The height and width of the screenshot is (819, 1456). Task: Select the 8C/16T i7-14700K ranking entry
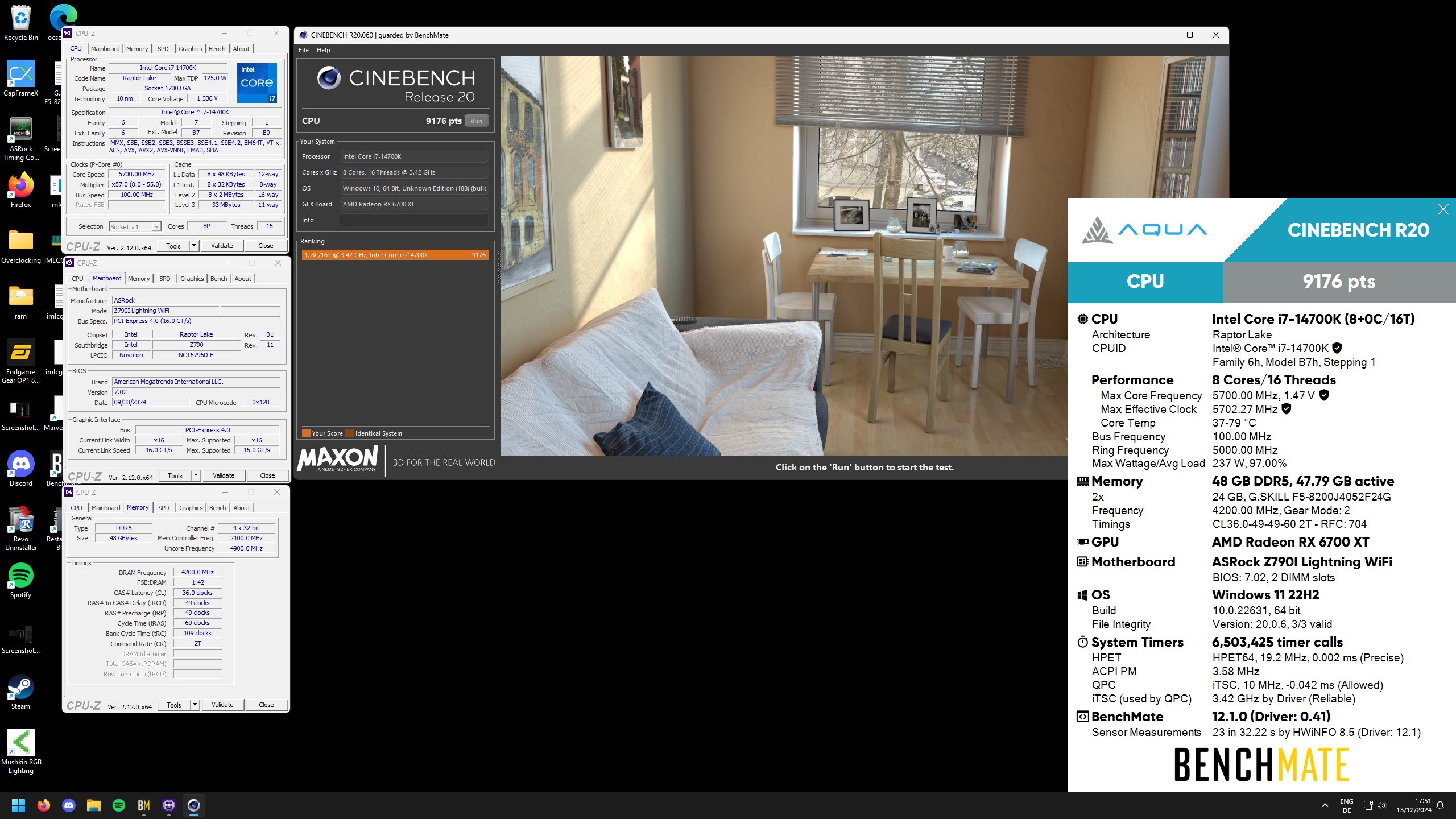pyautogui.click(x=395, y=255)
